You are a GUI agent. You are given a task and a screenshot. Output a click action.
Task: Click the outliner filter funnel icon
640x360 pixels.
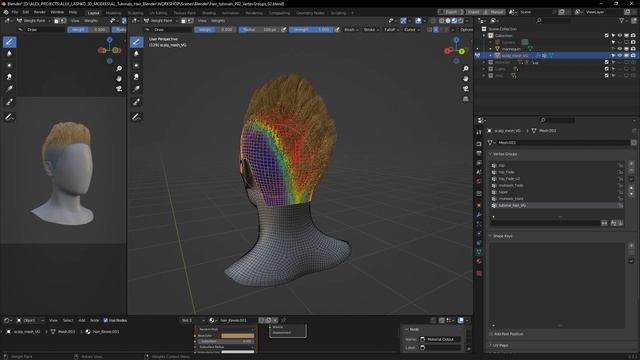pos(622,20)
